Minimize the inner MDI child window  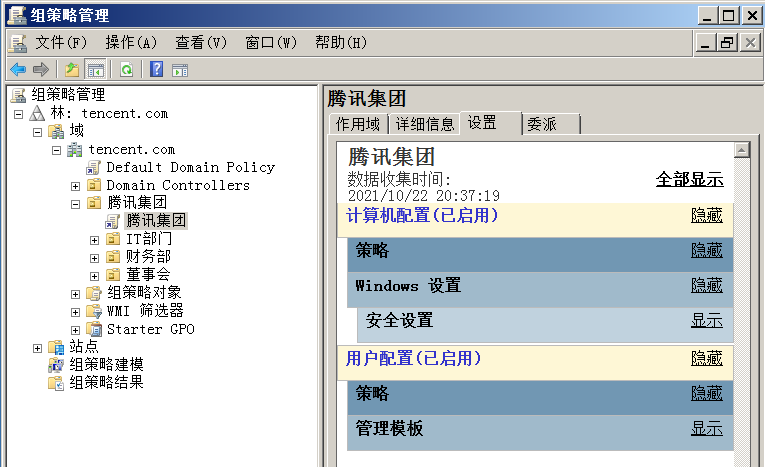point(705,43)
